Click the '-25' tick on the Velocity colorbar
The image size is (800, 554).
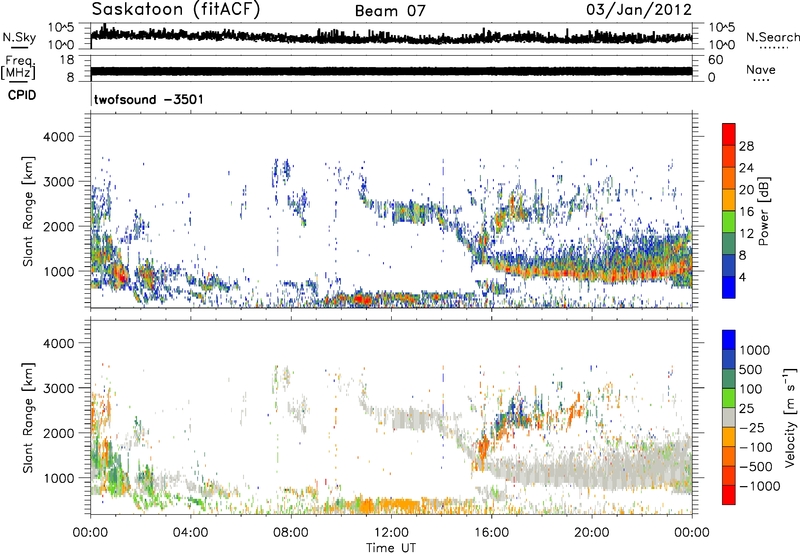click(752, 427)
